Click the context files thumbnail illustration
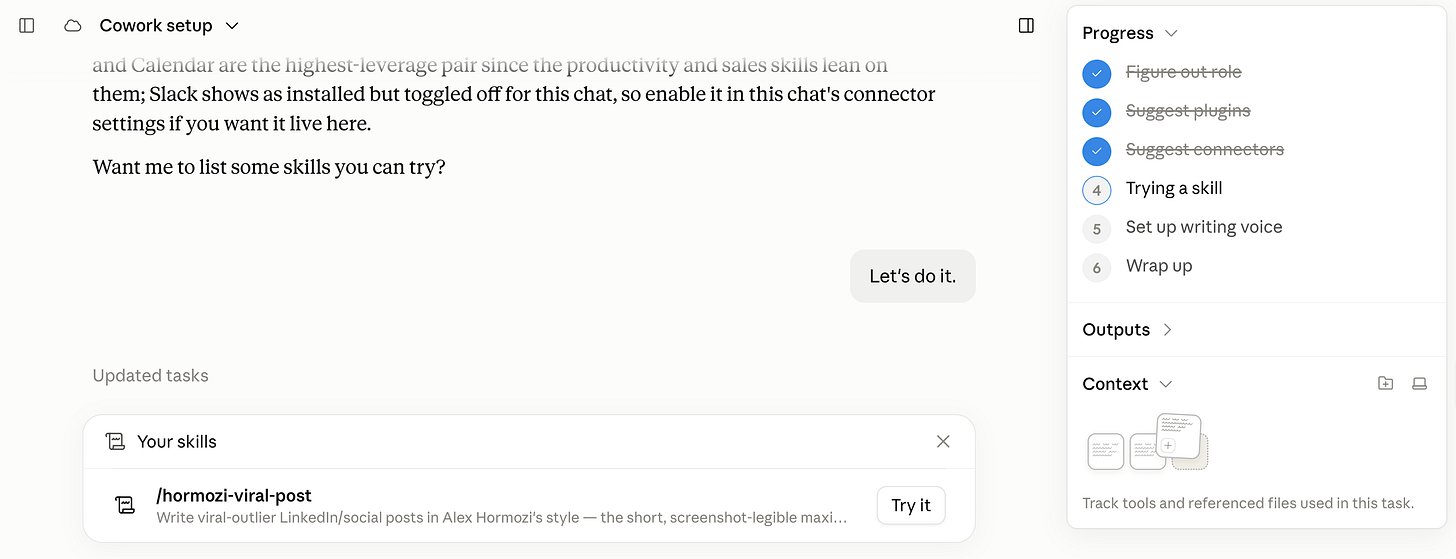Screen dimensions: 1456x559 click(x=1148, y=443)
